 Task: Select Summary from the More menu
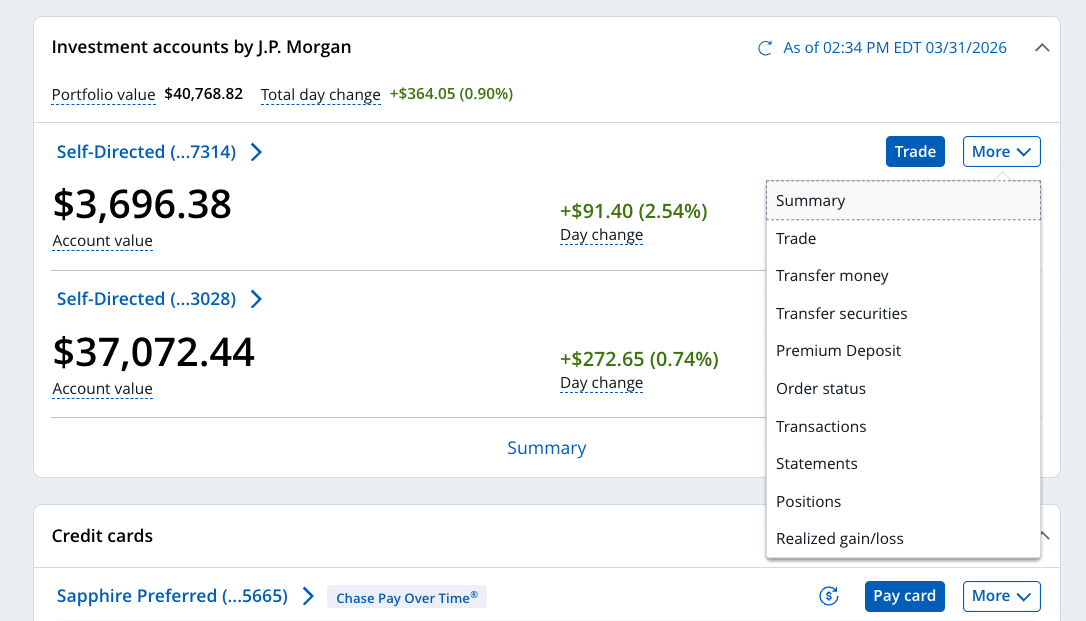tap(903, 201)
